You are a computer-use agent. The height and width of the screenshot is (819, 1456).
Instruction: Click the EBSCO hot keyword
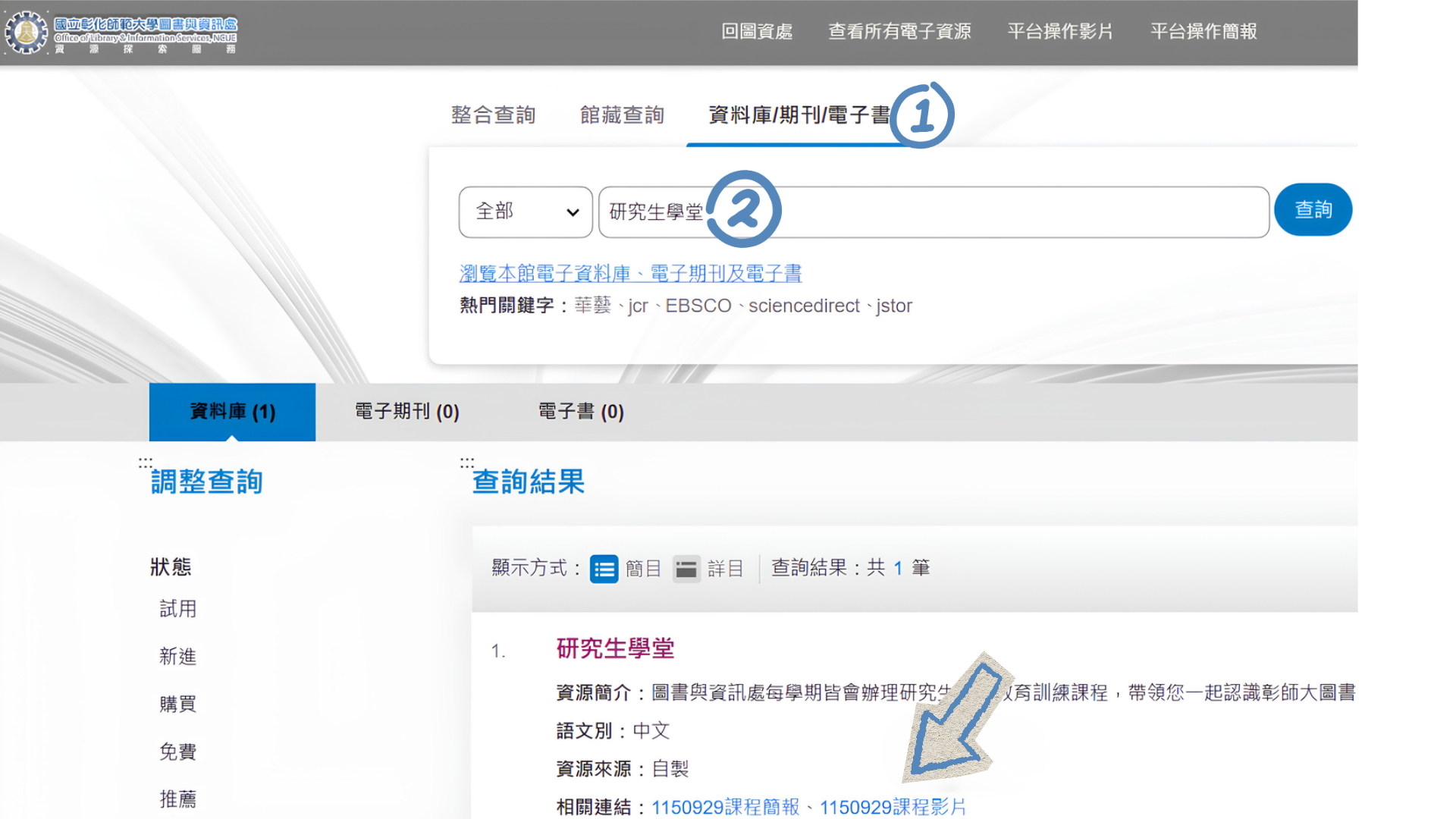tap(698, 306)
